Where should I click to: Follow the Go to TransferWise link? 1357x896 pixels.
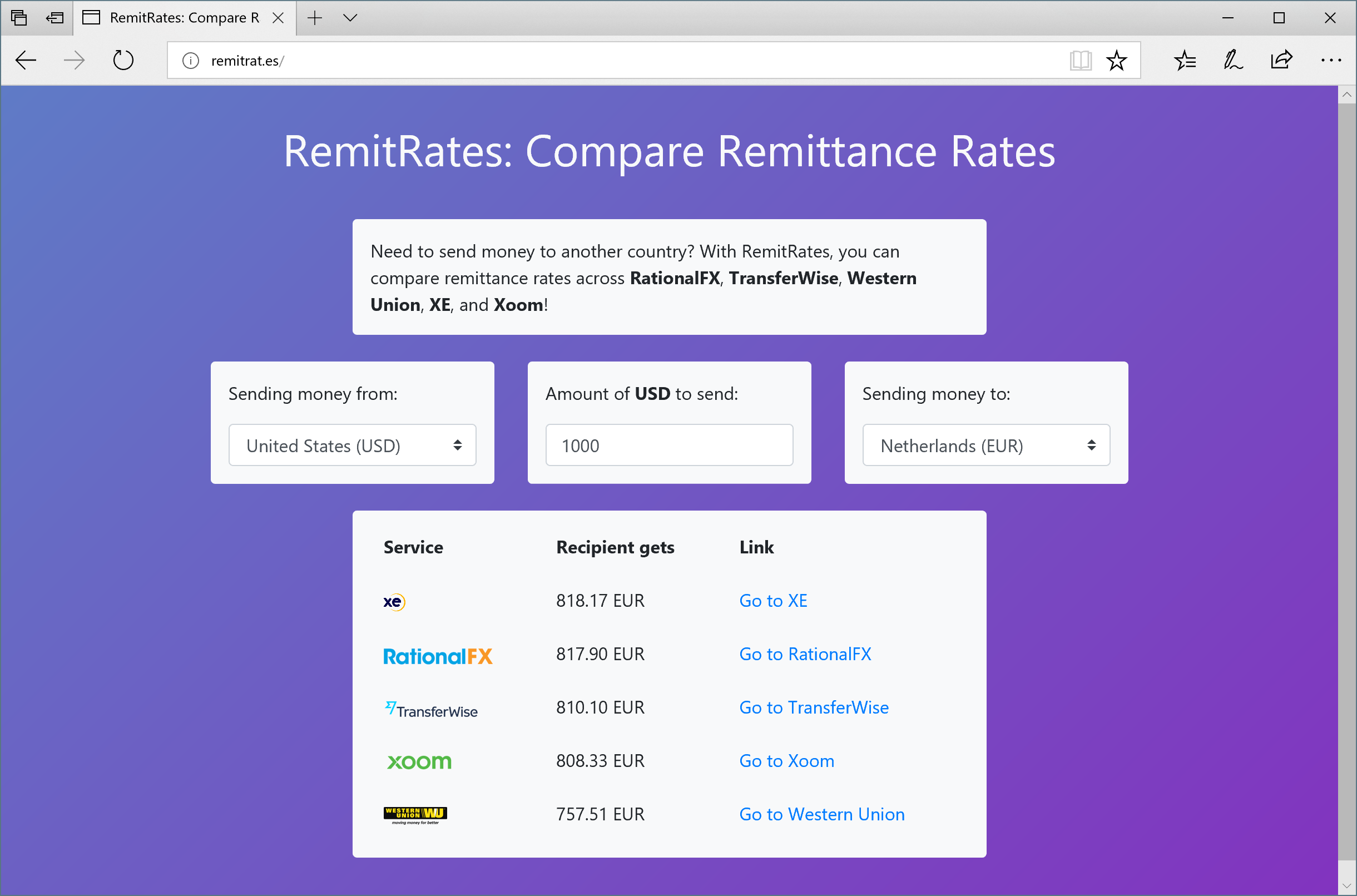(813, 707)
